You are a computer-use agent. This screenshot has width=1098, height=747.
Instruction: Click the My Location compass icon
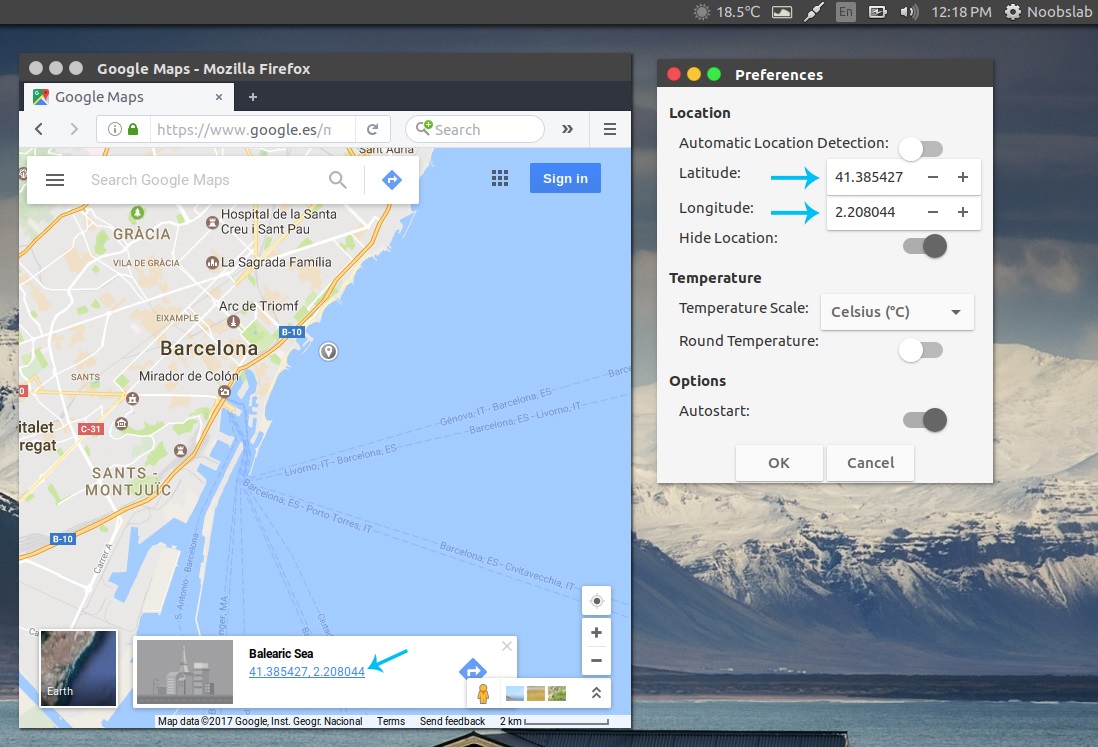pos(596,600)
